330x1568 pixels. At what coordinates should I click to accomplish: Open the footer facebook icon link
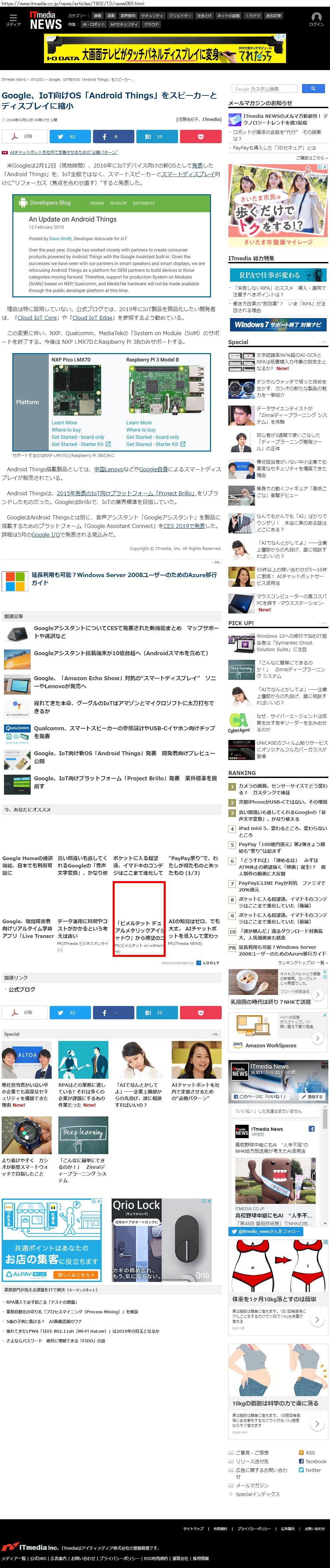(312, 1461)
